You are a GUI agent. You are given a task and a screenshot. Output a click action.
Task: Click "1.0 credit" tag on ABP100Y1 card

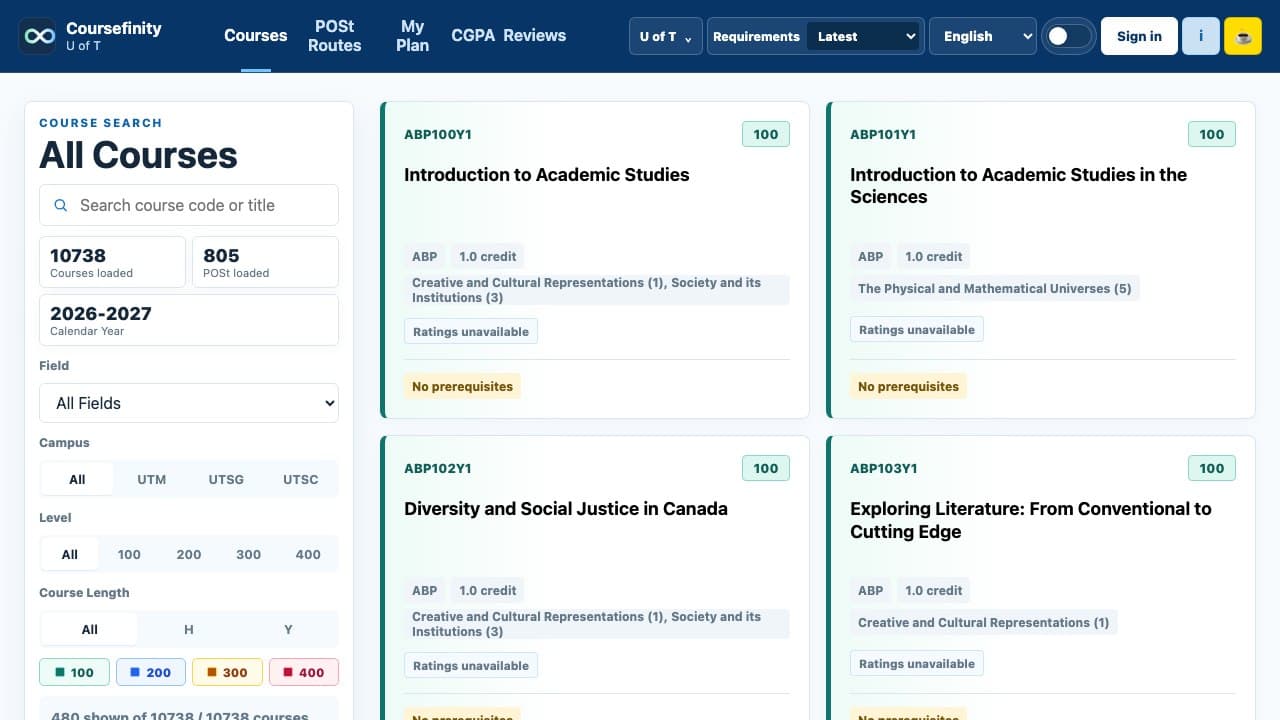pos(488,256)
